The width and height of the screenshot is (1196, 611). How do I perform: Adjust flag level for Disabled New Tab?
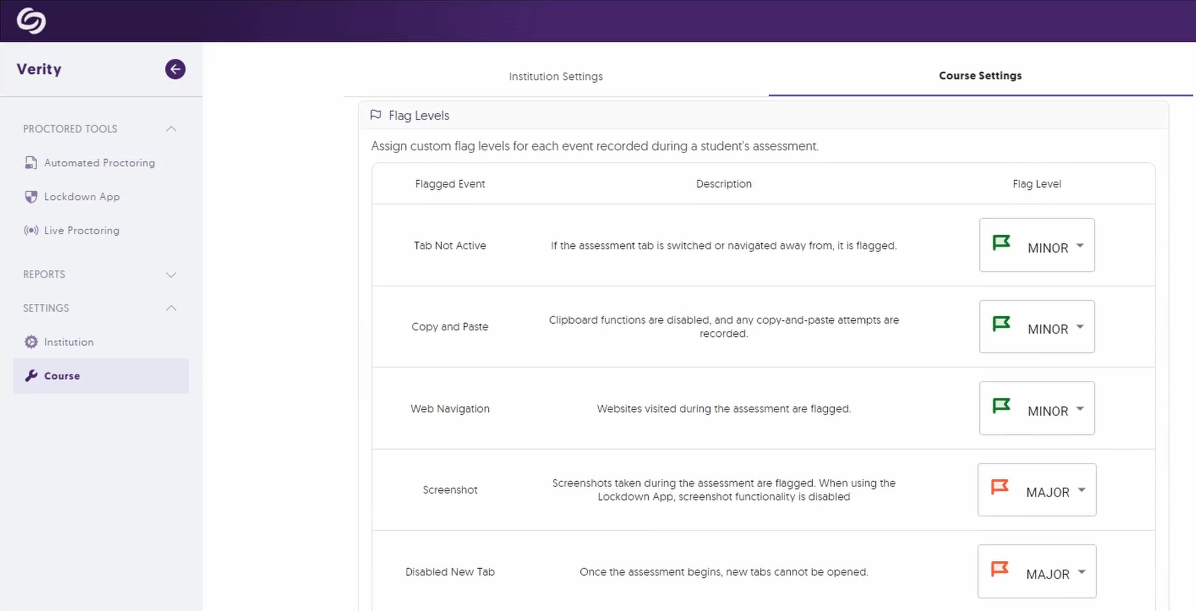click(x=1037, y=571)
